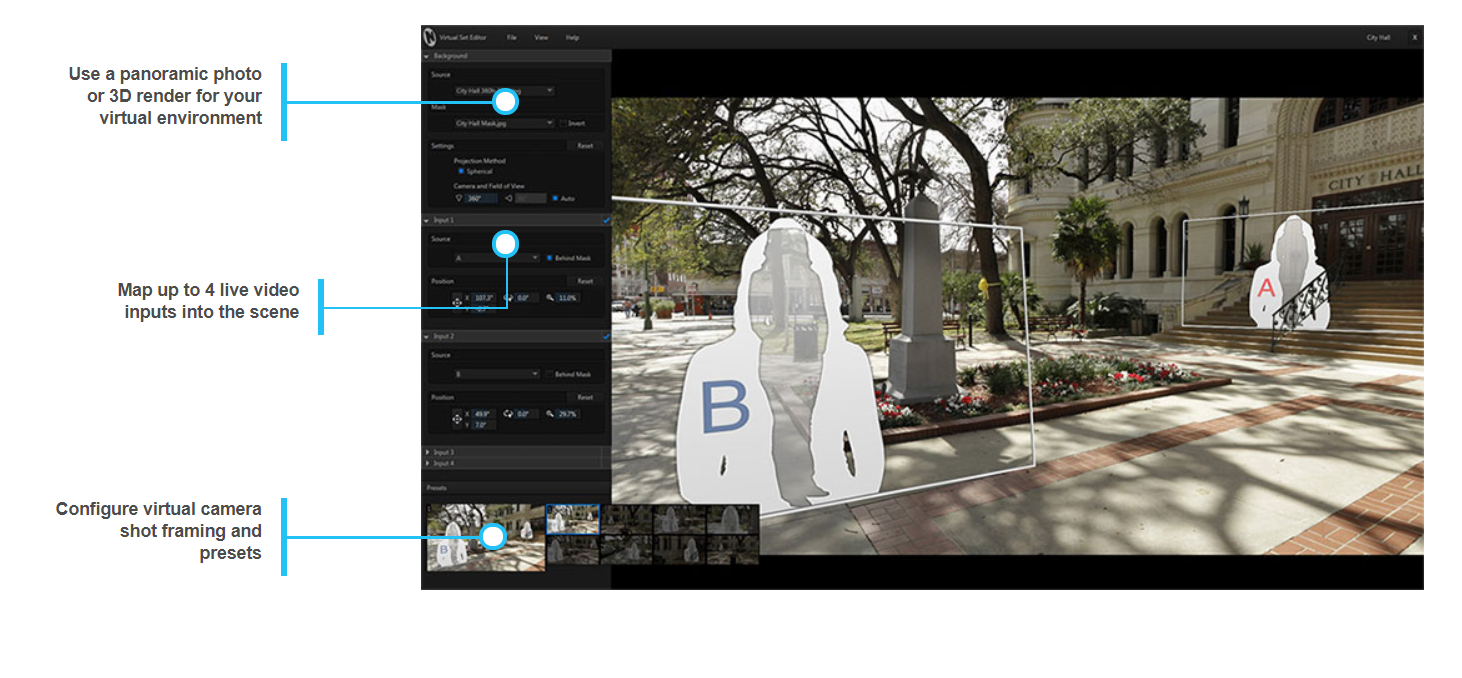The height and width of the screenshot is (678, 1462).
Task: Click the Input 1 X position field 107.3°
Action: click(485, 298)
